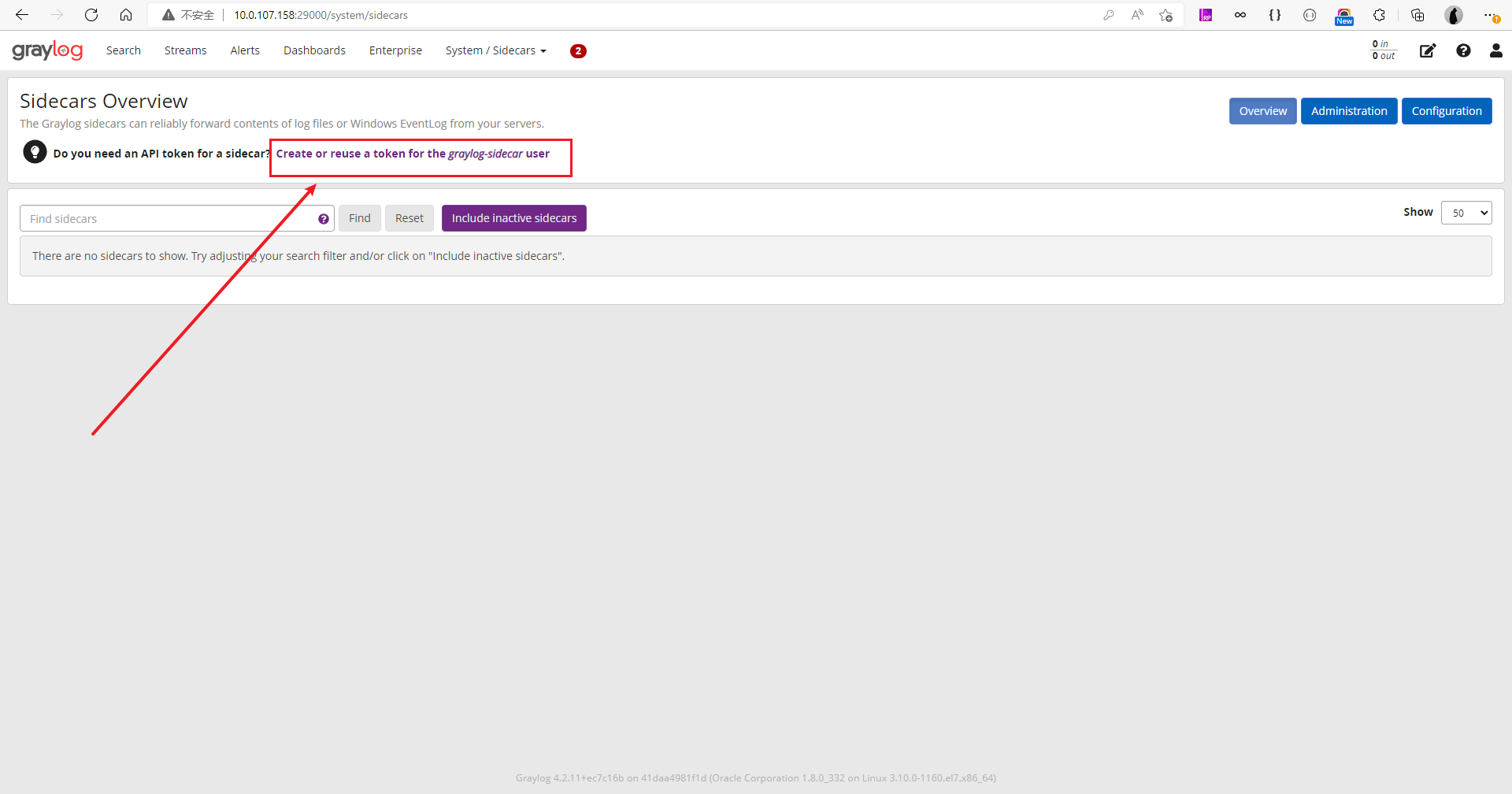
Task: Reload the page with the refresh icon
Action: click(91, 15)
